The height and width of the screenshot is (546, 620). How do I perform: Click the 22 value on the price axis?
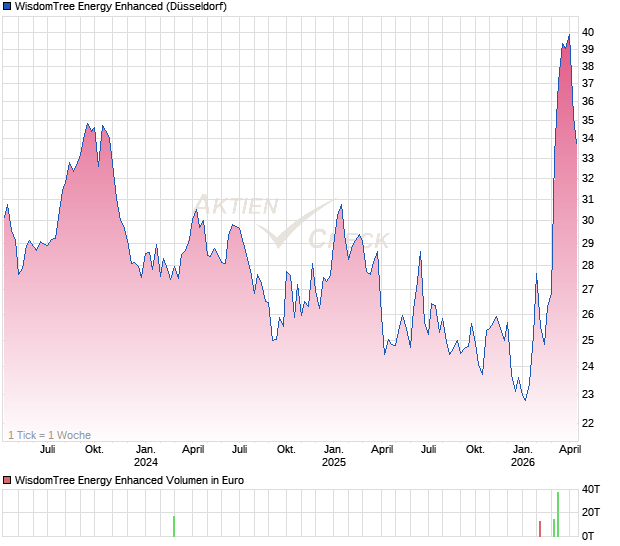pos(589,423)
